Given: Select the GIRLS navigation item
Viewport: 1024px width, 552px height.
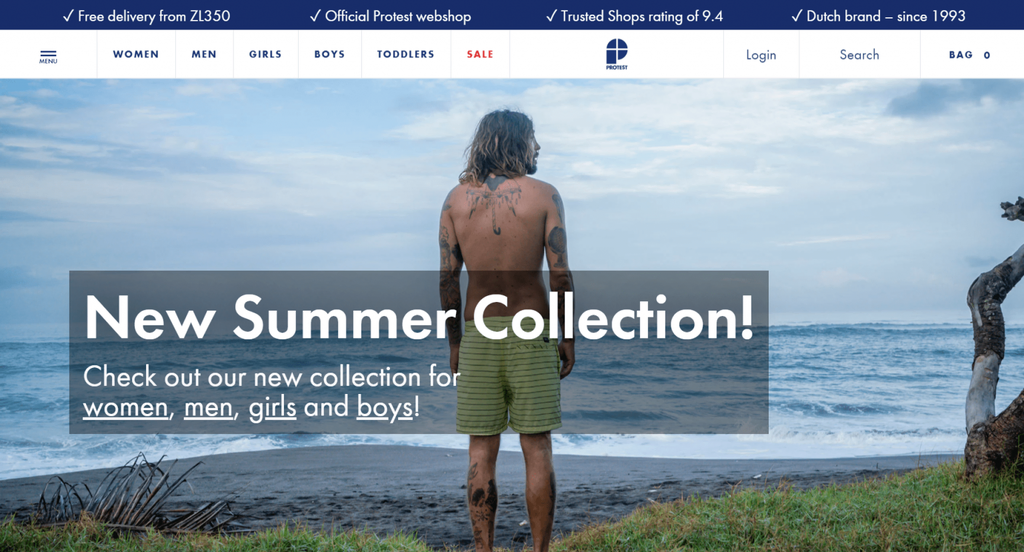Looking at the screenshot, I should coord(265,54).
